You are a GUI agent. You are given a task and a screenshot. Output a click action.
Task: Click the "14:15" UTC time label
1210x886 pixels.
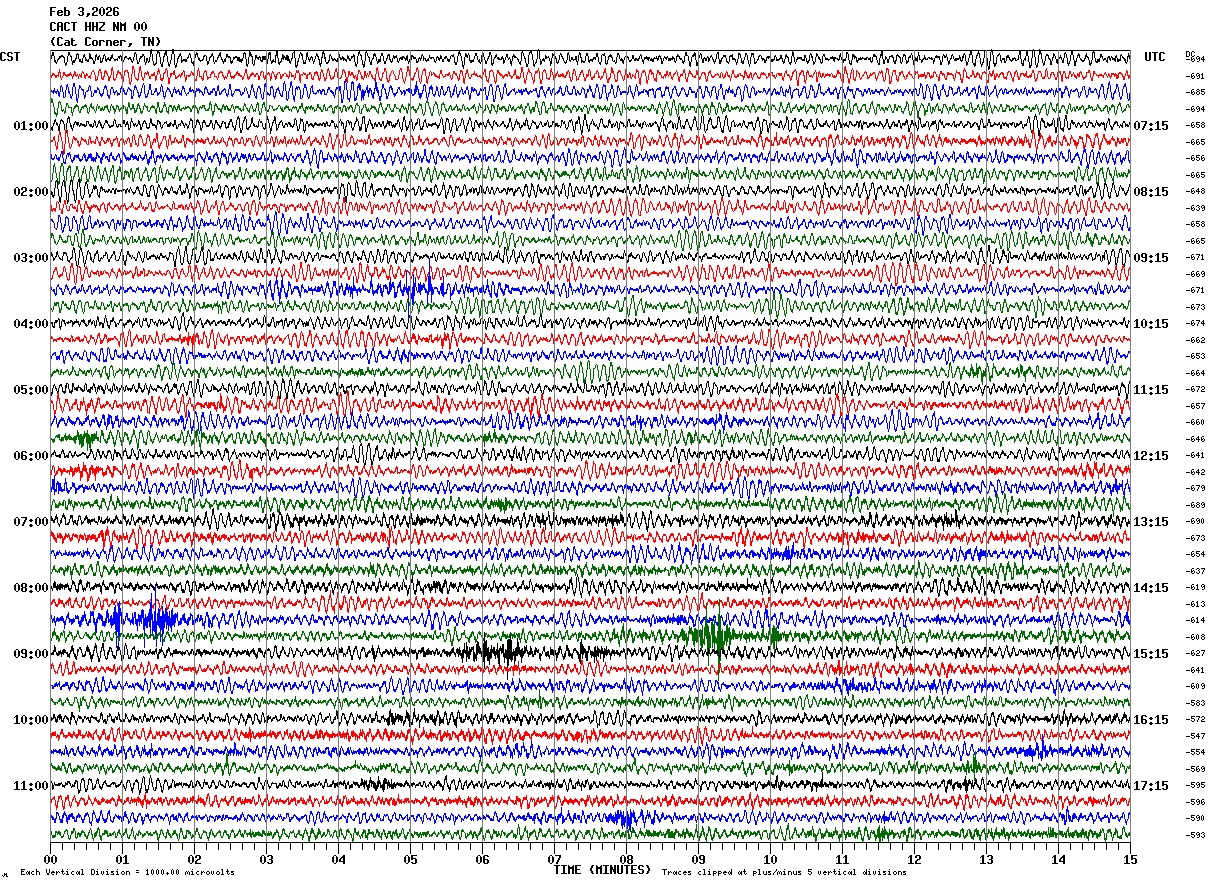[x=1150, y=588]
